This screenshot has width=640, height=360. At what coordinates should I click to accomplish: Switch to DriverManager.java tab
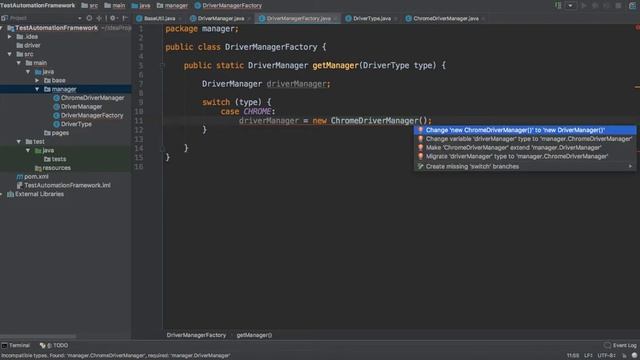point(221,18)
